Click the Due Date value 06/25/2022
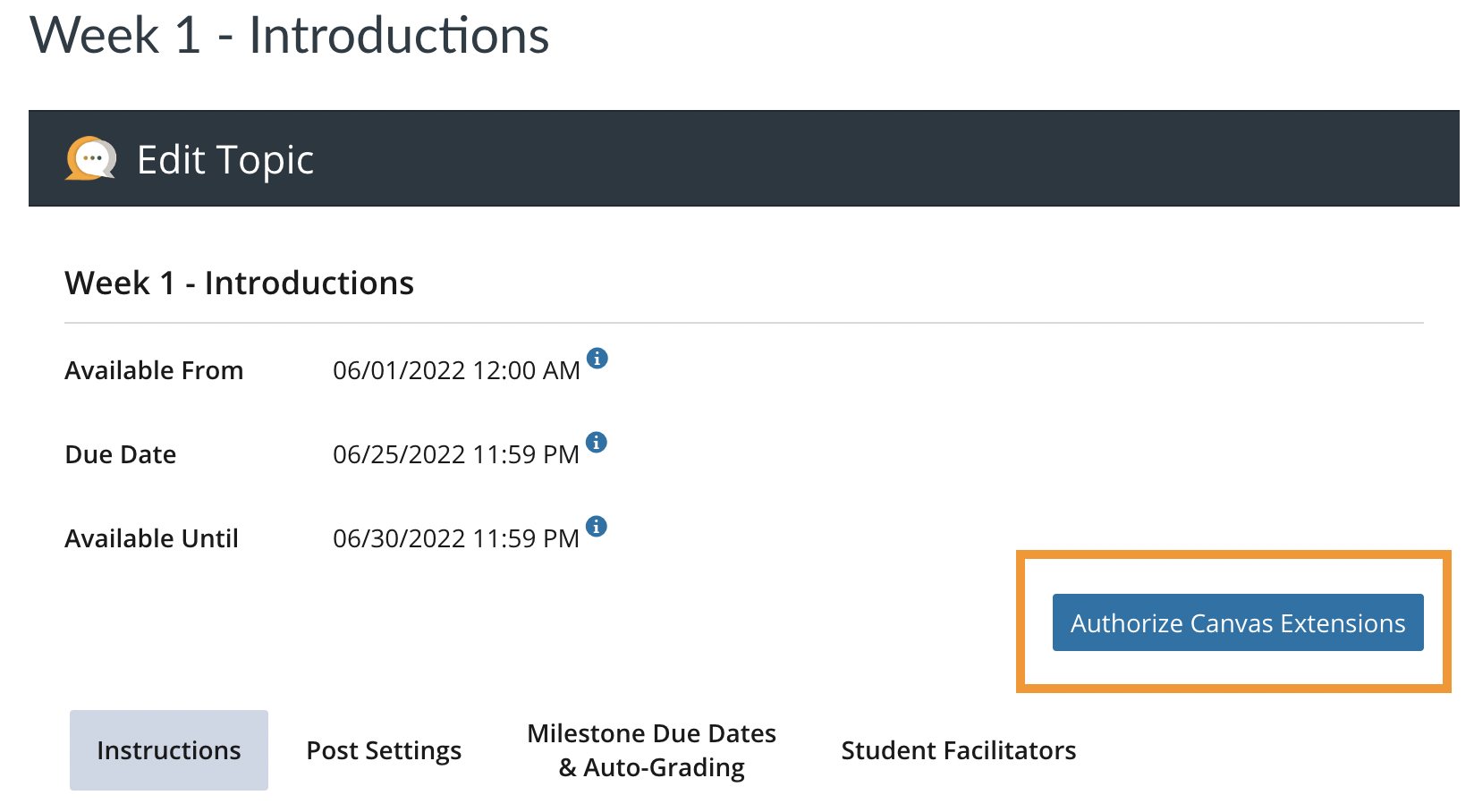 (x=456, y=453)
